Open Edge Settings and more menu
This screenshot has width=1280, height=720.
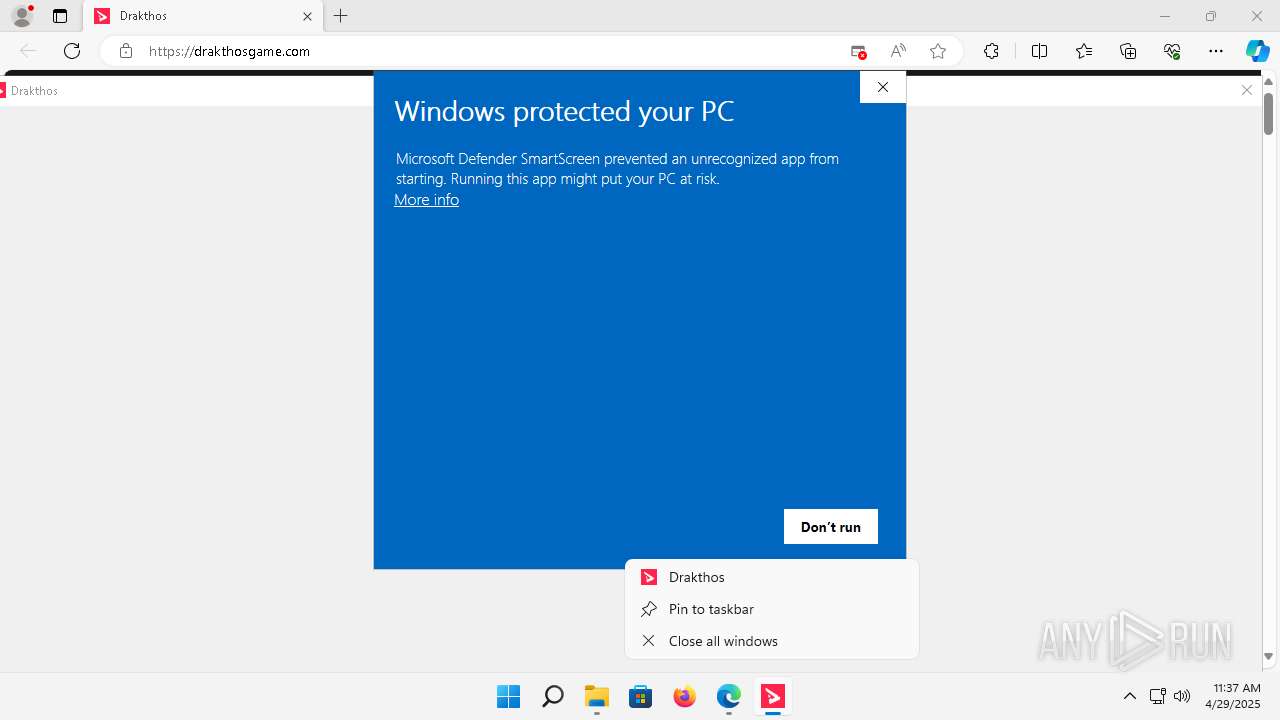1216,51
